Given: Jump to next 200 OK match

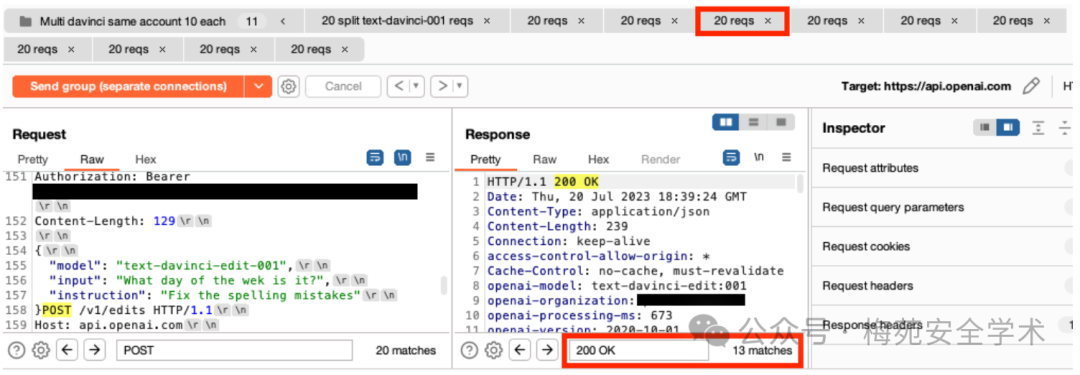Looking at the screenshot, I should click(x=547, y=350).
